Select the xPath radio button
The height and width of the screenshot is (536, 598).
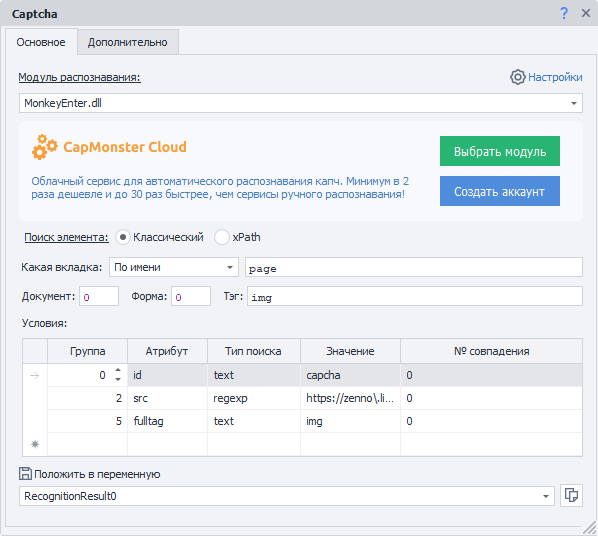(x=222, y=237)
